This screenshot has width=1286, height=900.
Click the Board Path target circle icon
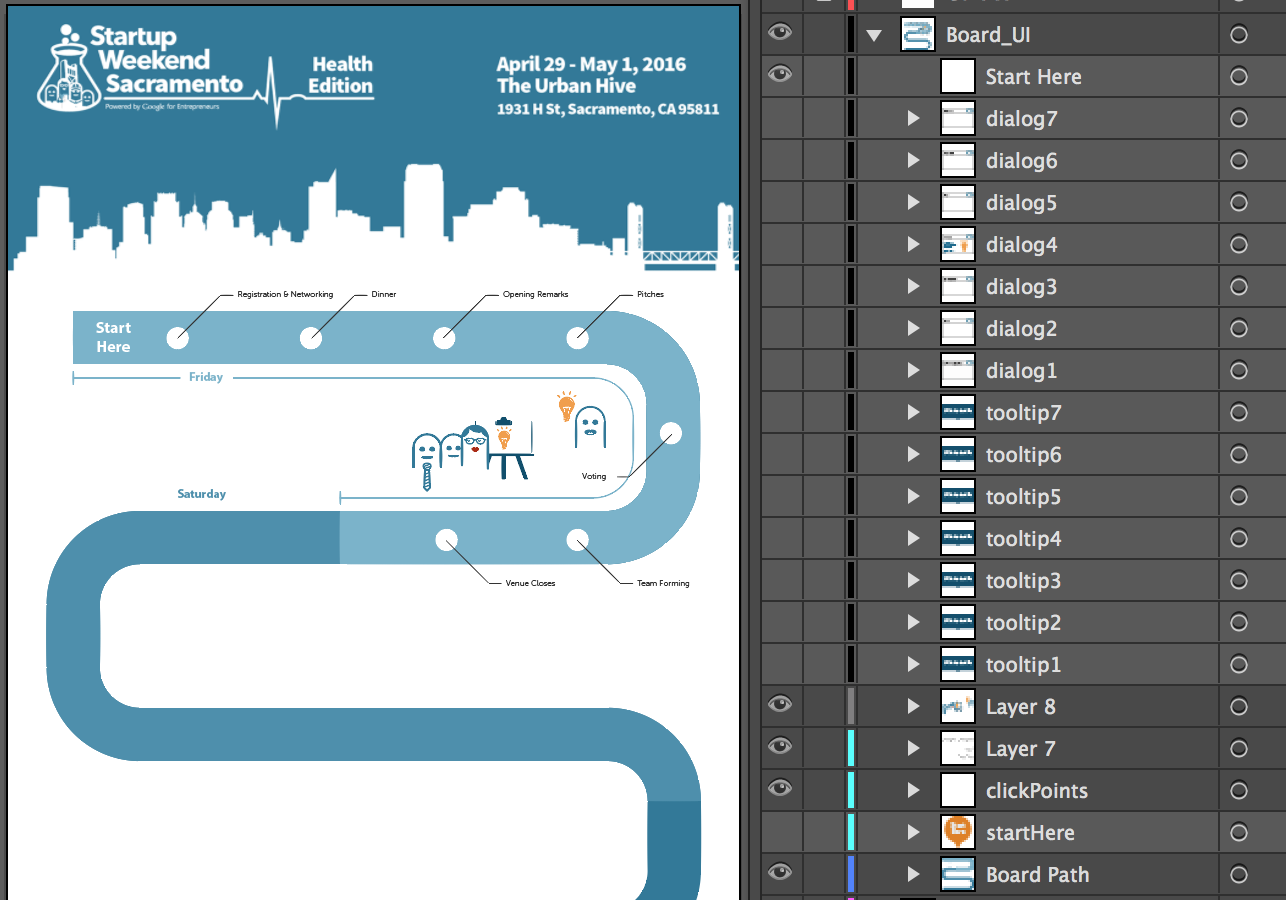pos(1239,875)
